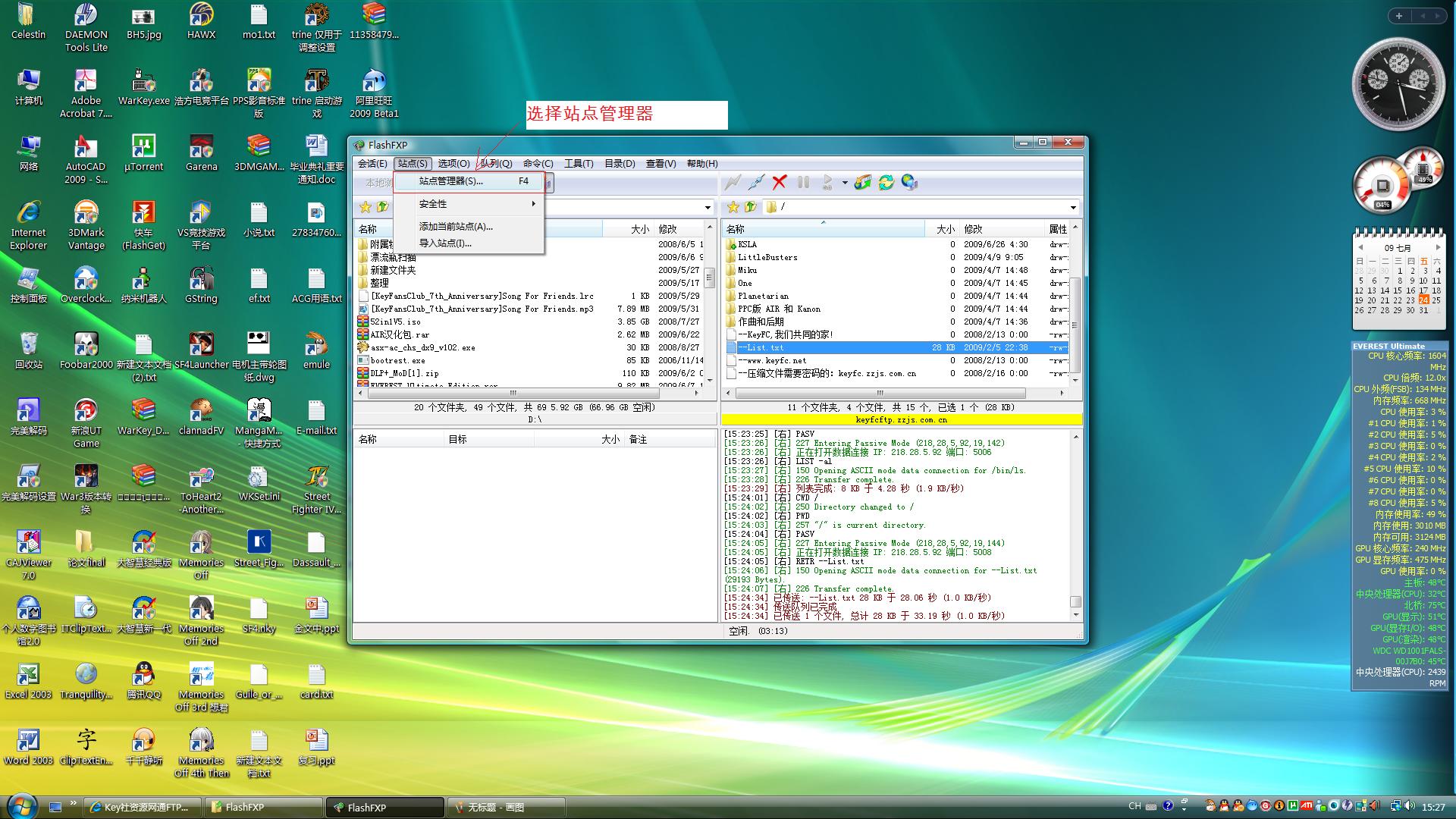The width and height of the screenshot is (1456, 819).
Task: Switch to Key社资源网通FTP taskbar window
Action: 142,808
